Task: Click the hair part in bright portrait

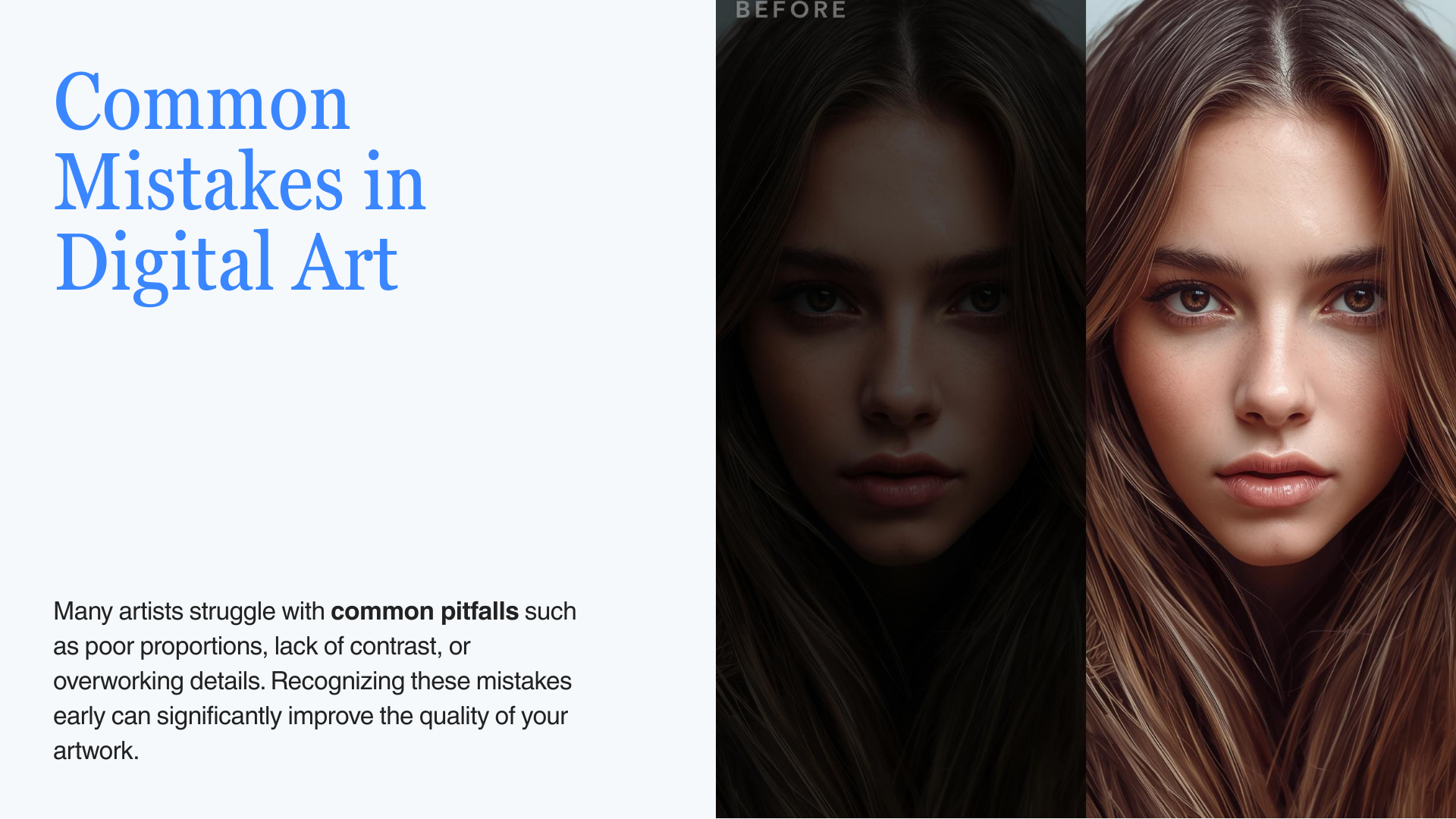Action: (1282, 45)
